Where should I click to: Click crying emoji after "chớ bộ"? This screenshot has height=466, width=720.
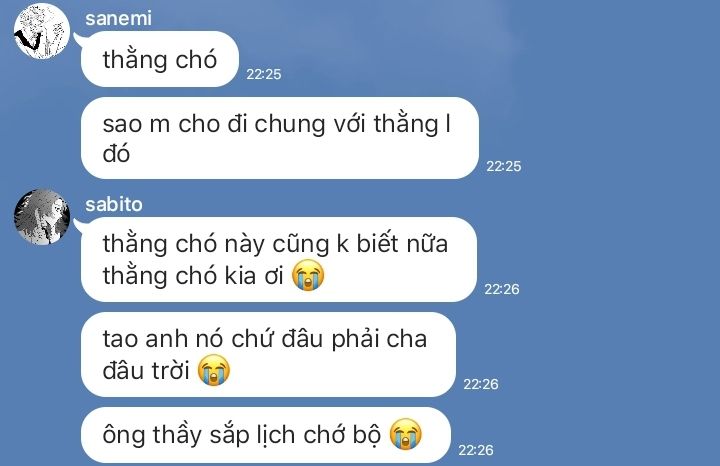(406, 434)
